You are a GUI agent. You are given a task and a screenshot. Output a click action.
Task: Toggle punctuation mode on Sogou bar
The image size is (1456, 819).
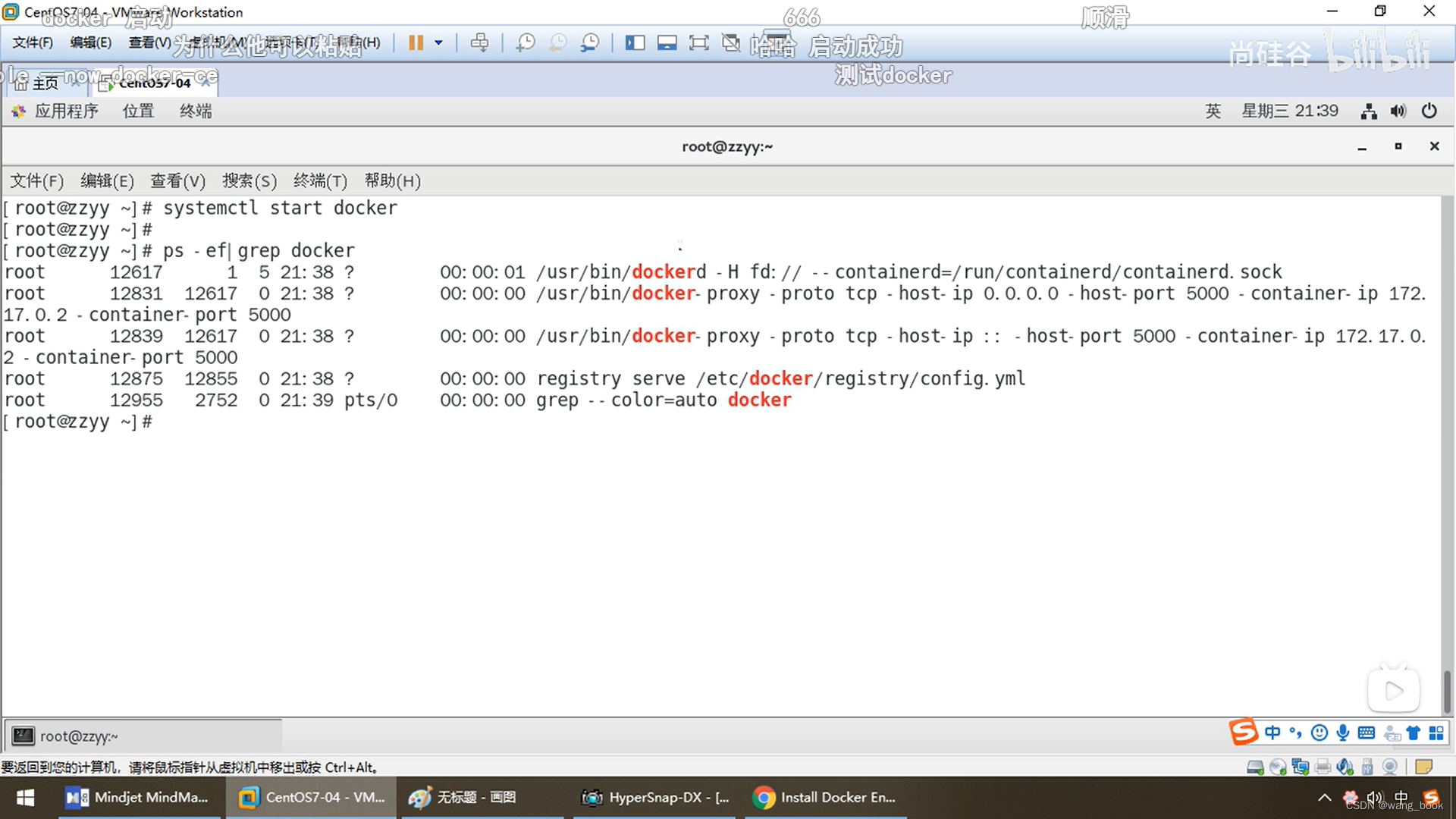pyautogui.click(x=1295, y=733)
